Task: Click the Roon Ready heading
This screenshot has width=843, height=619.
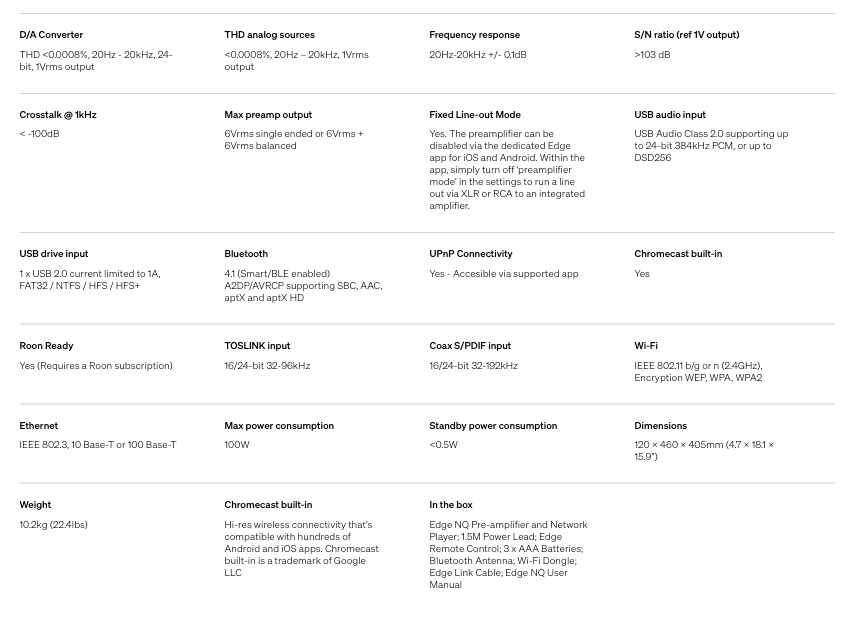Action: tap(46, 346)
